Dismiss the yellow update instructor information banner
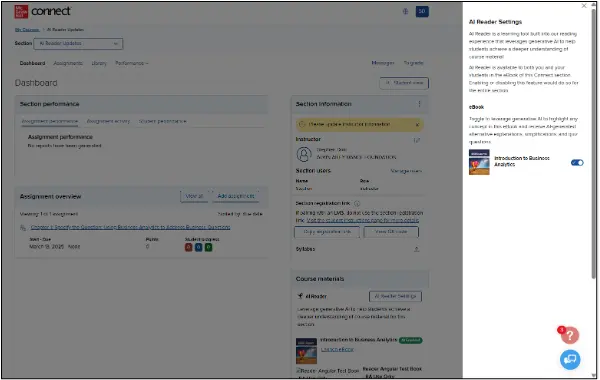 point(417,125)
